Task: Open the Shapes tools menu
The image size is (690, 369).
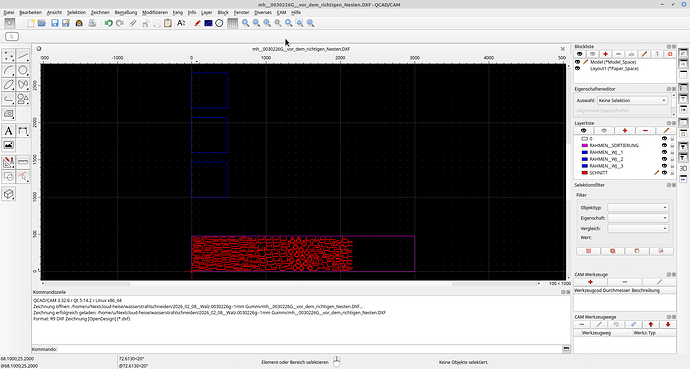Action: pyautogui.click(x=23, y=99)
